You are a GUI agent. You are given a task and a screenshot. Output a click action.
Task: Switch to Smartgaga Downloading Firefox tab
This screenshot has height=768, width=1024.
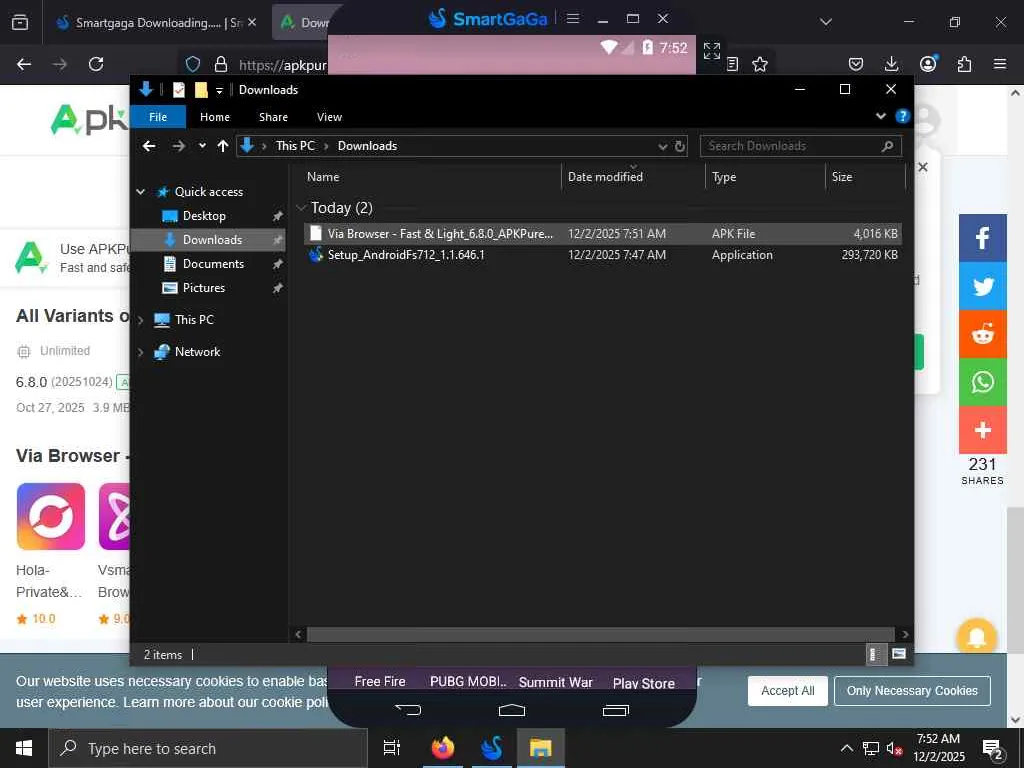149,23
